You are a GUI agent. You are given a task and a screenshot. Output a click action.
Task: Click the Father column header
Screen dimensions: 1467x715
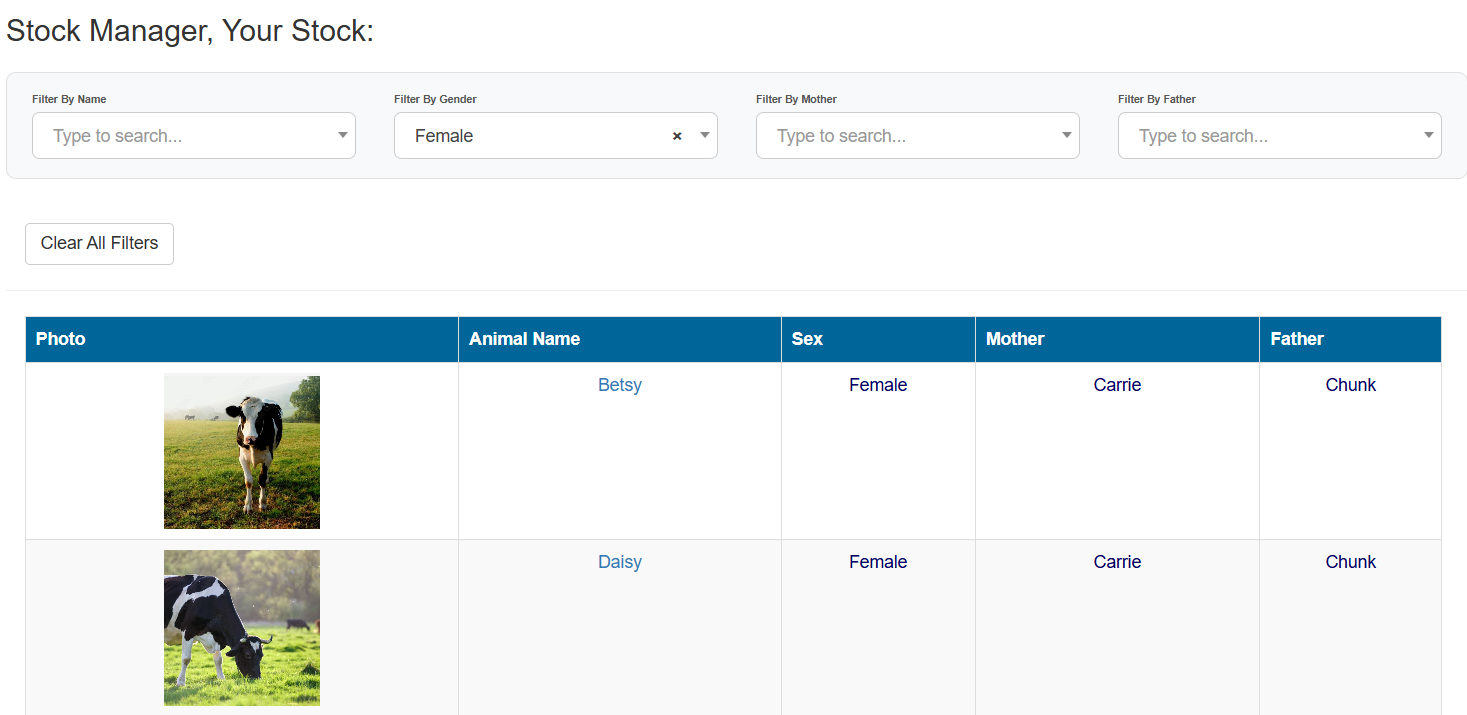(1350, 339)
